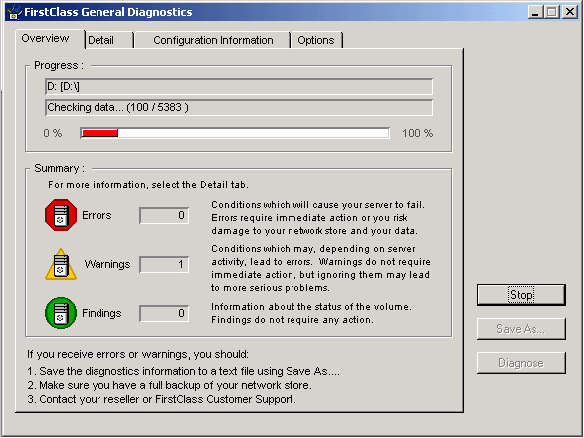Click the FirstClass General Diagnostics title text

pyautogui.click(x=108, y=12)
